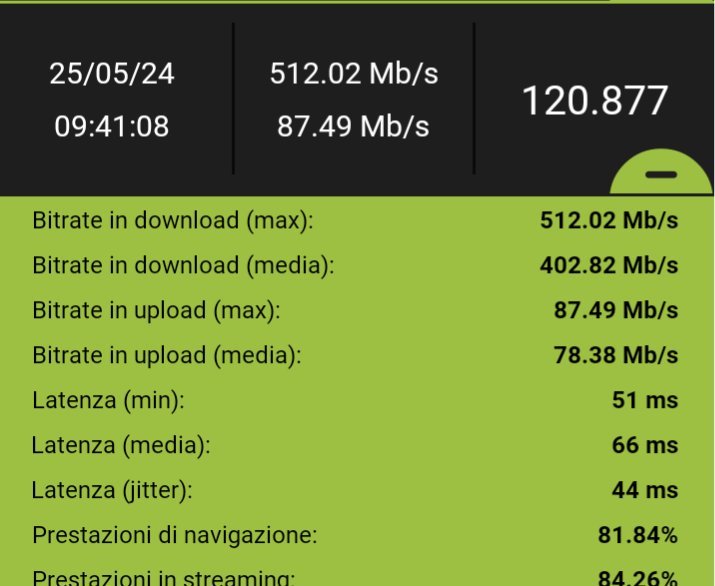The height and width of the screenshot is (586, 715).
Task: Select the Latenza (media) row label
Action: 118,445
